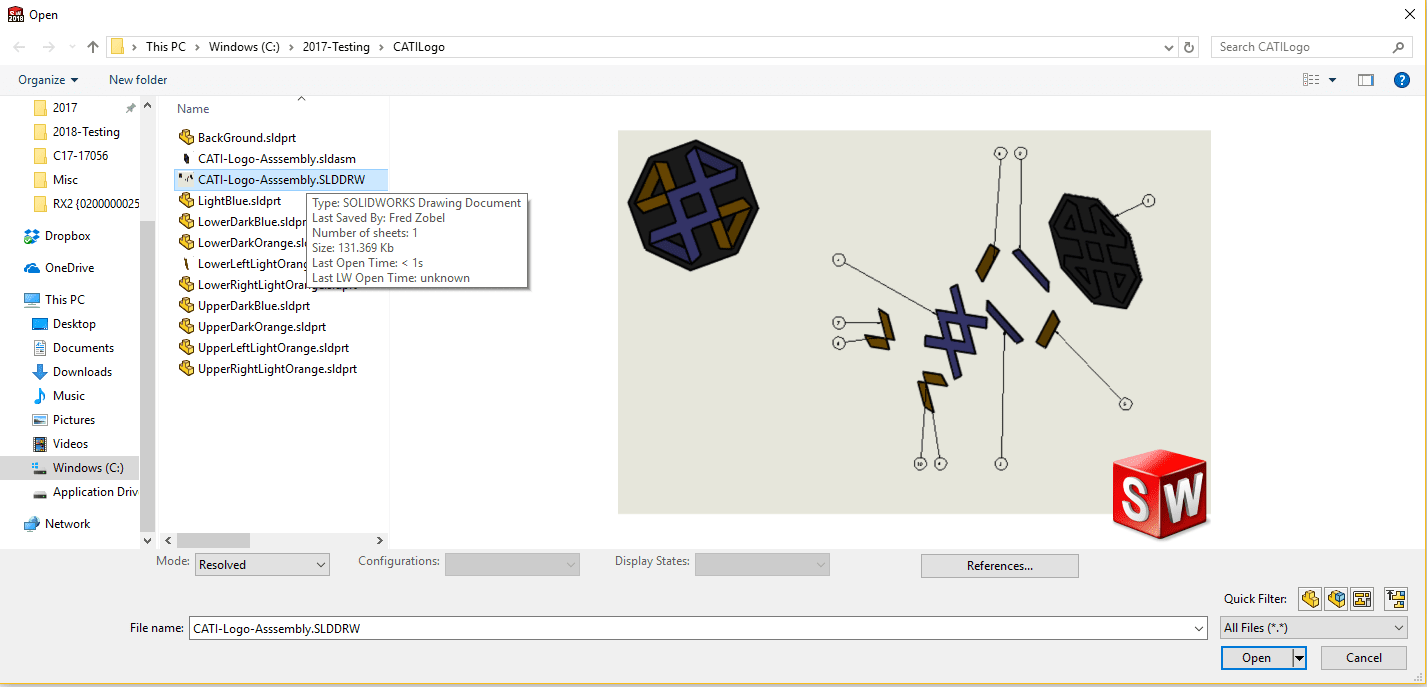The image size is (1427, 687).
Task: Open the All Files type filter dropdown
Action: pyautogui.click(x=1314, y=628)
